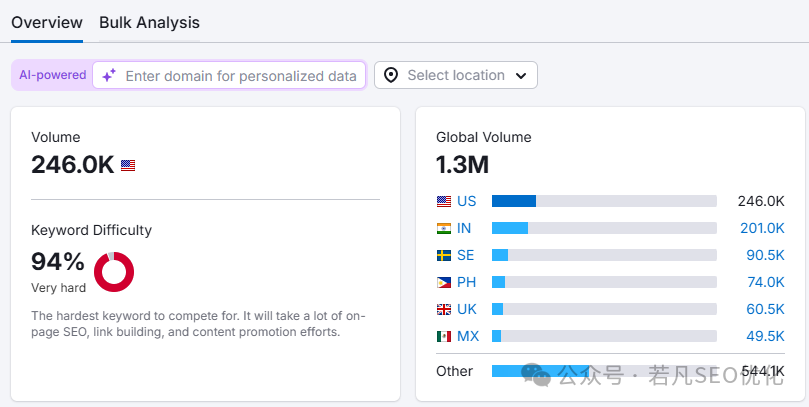Switch to the Bulk Analysis tab
809x407 pixels.
(149, 22)
